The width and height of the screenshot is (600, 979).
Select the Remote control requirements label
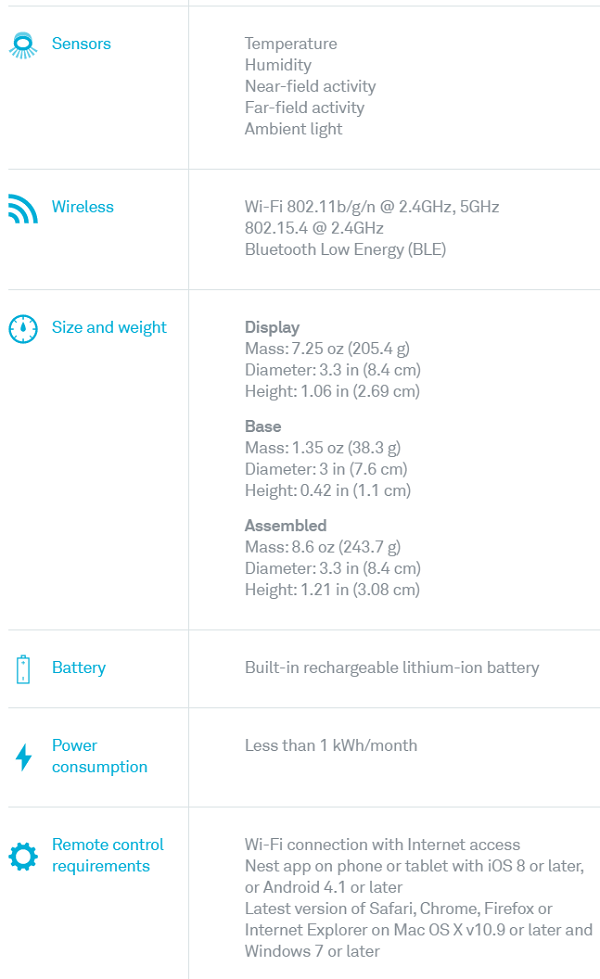[107, 855]
